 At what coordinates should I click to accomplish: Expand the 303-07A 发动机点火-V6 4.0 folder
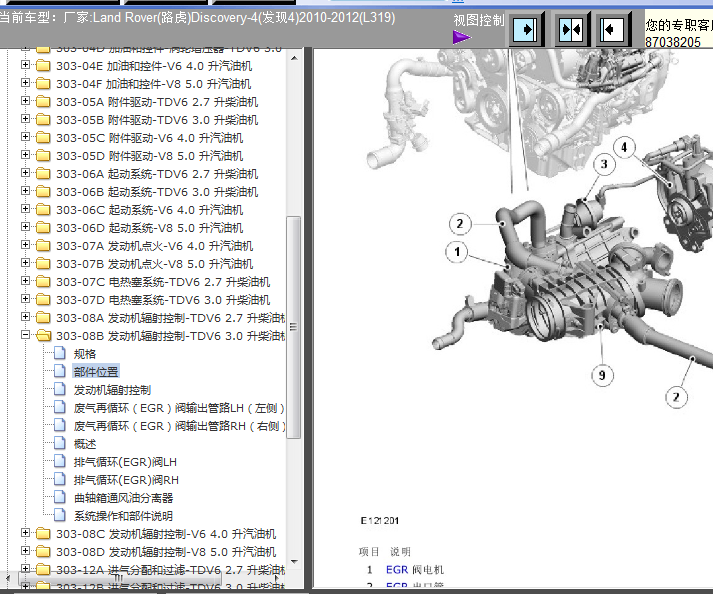click(x=25, y=245)
